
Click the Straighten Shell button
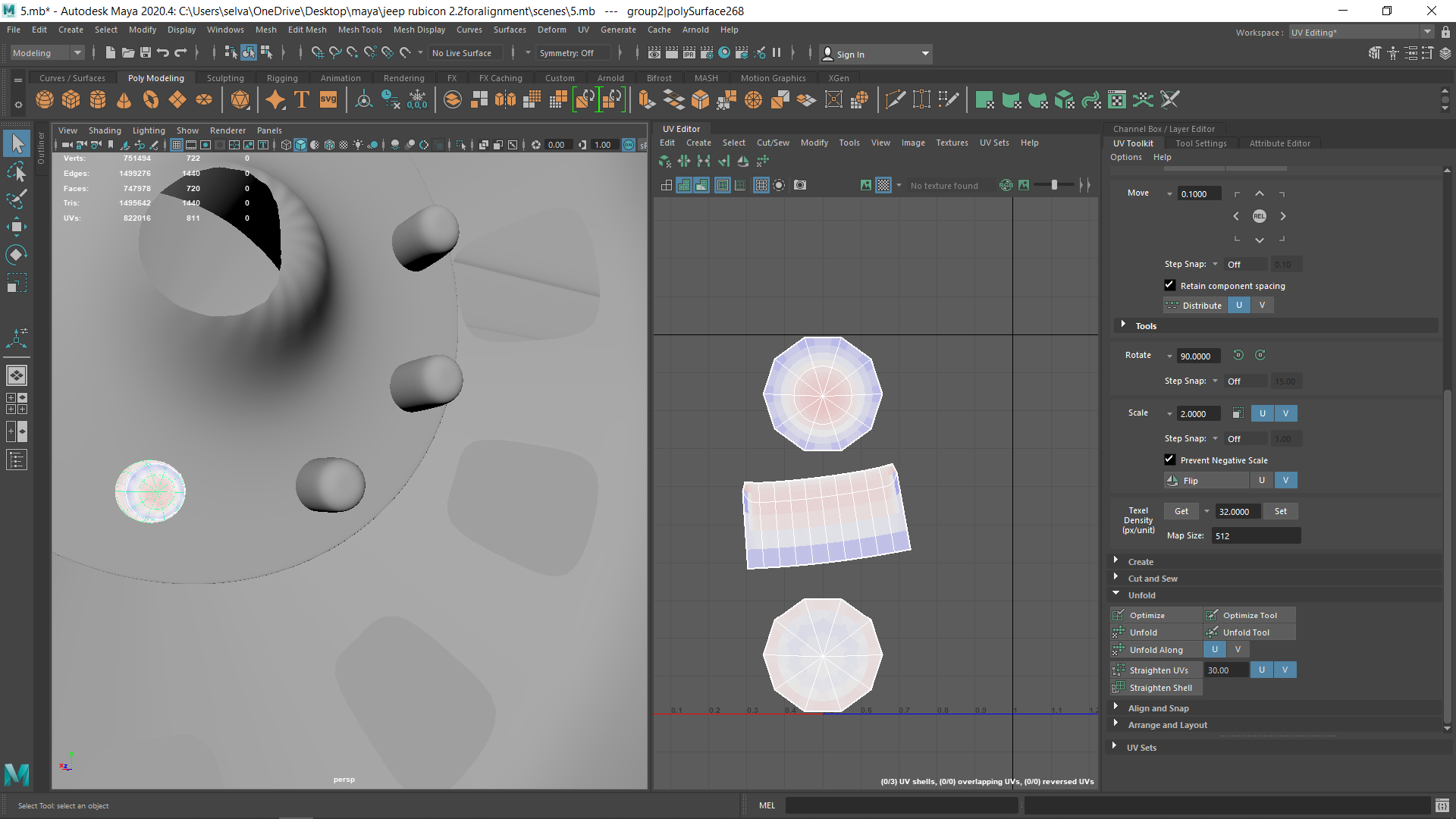pos(1160,688)
